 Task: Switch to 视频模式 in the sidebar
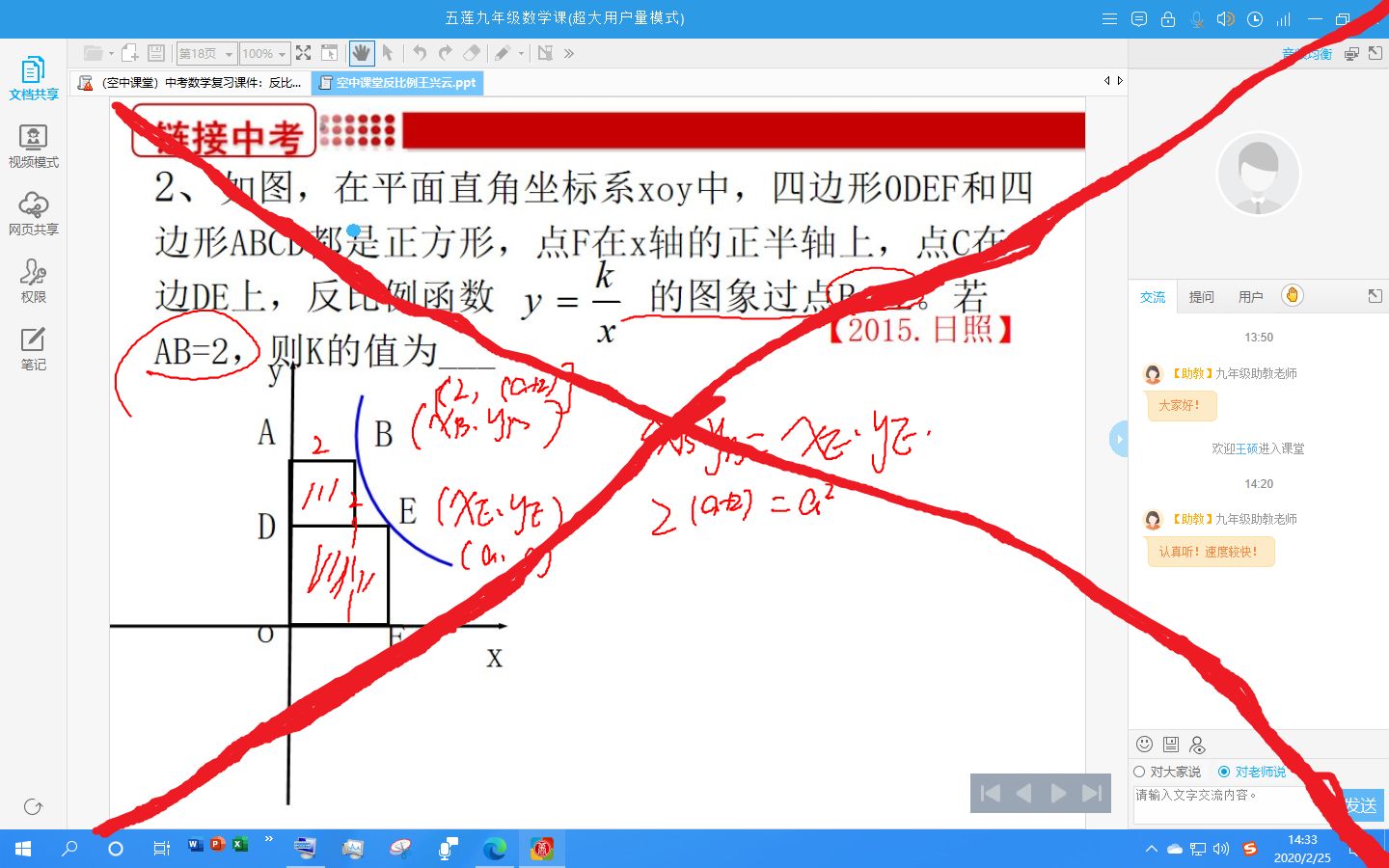pos(34,145)
